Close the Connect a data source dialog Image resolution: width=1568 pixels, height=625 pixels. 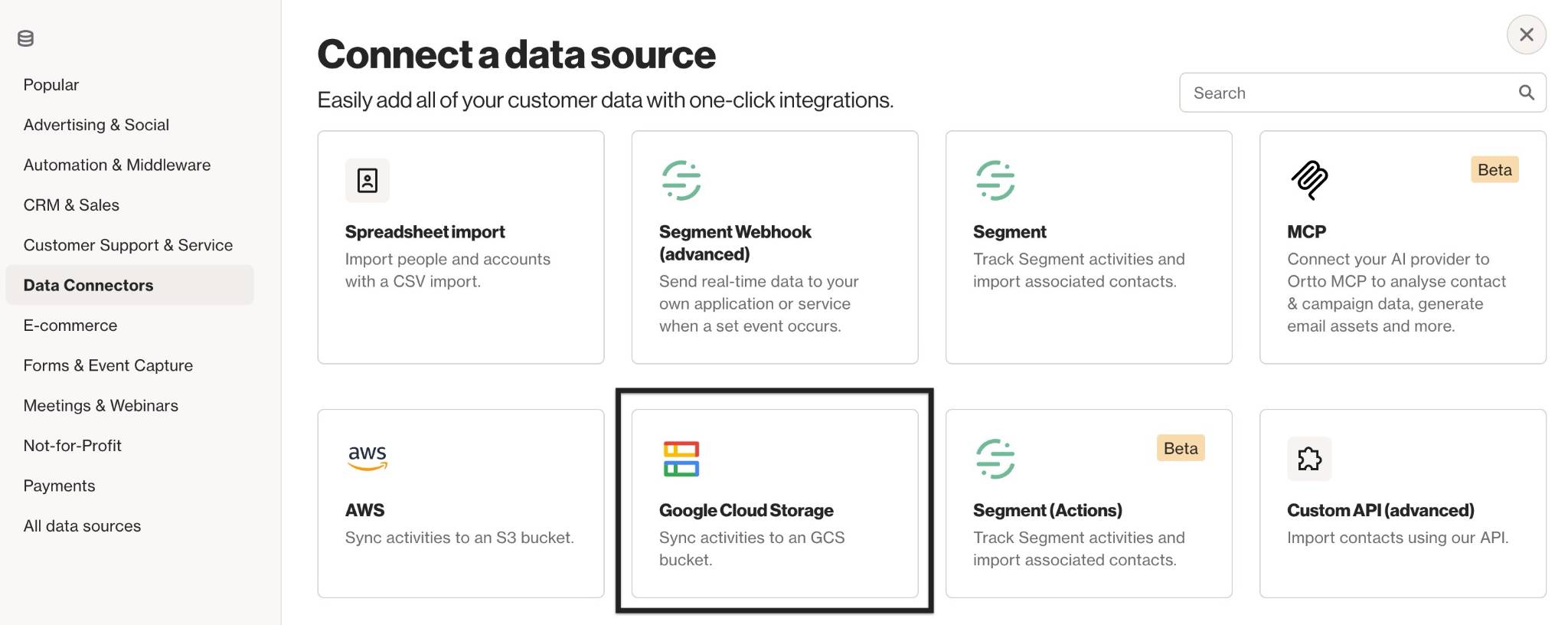point(1526,34)
